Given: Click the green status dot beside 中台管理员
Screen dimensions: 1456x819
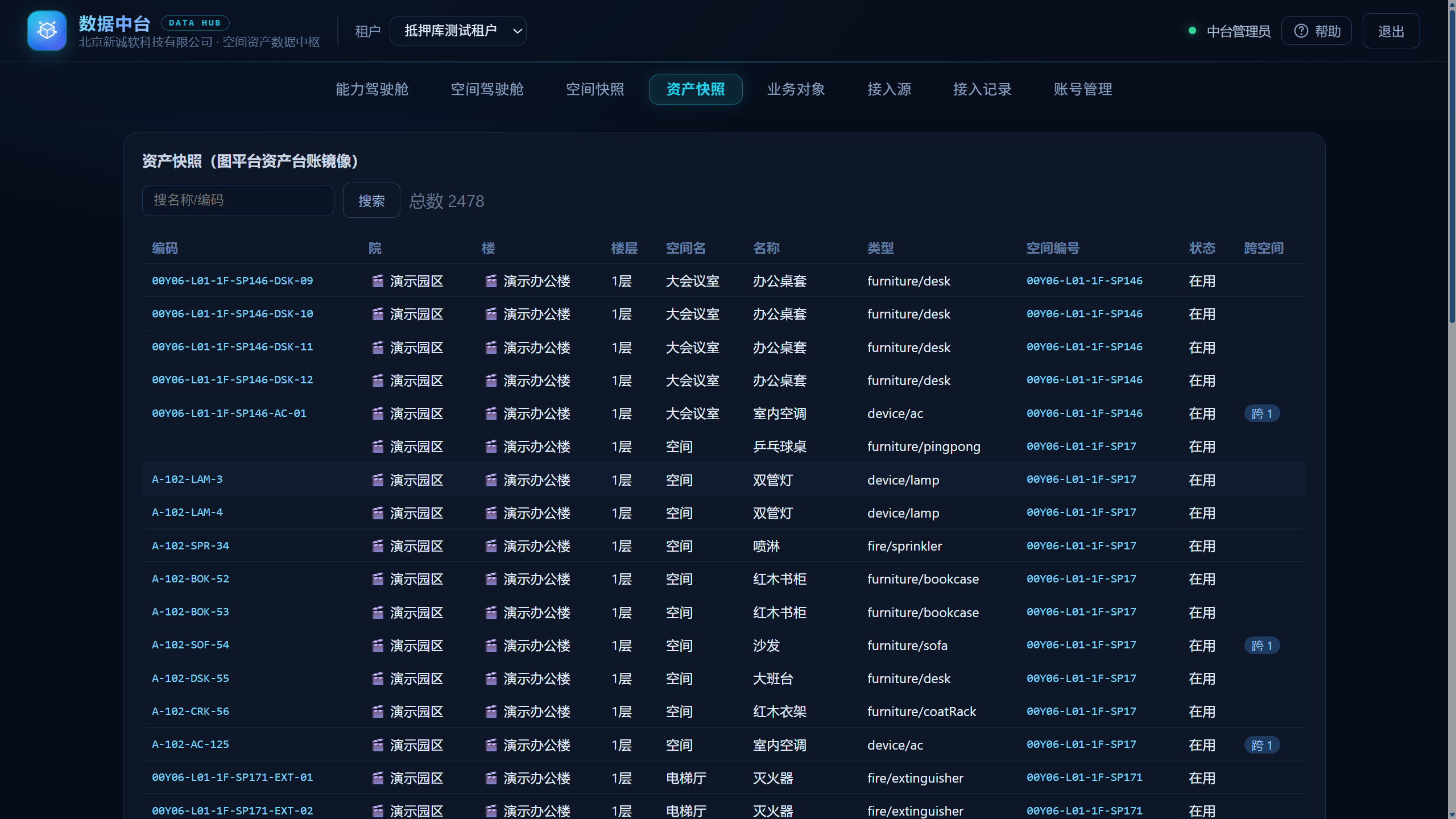Looking at the screenshot, I should 1192,31.
